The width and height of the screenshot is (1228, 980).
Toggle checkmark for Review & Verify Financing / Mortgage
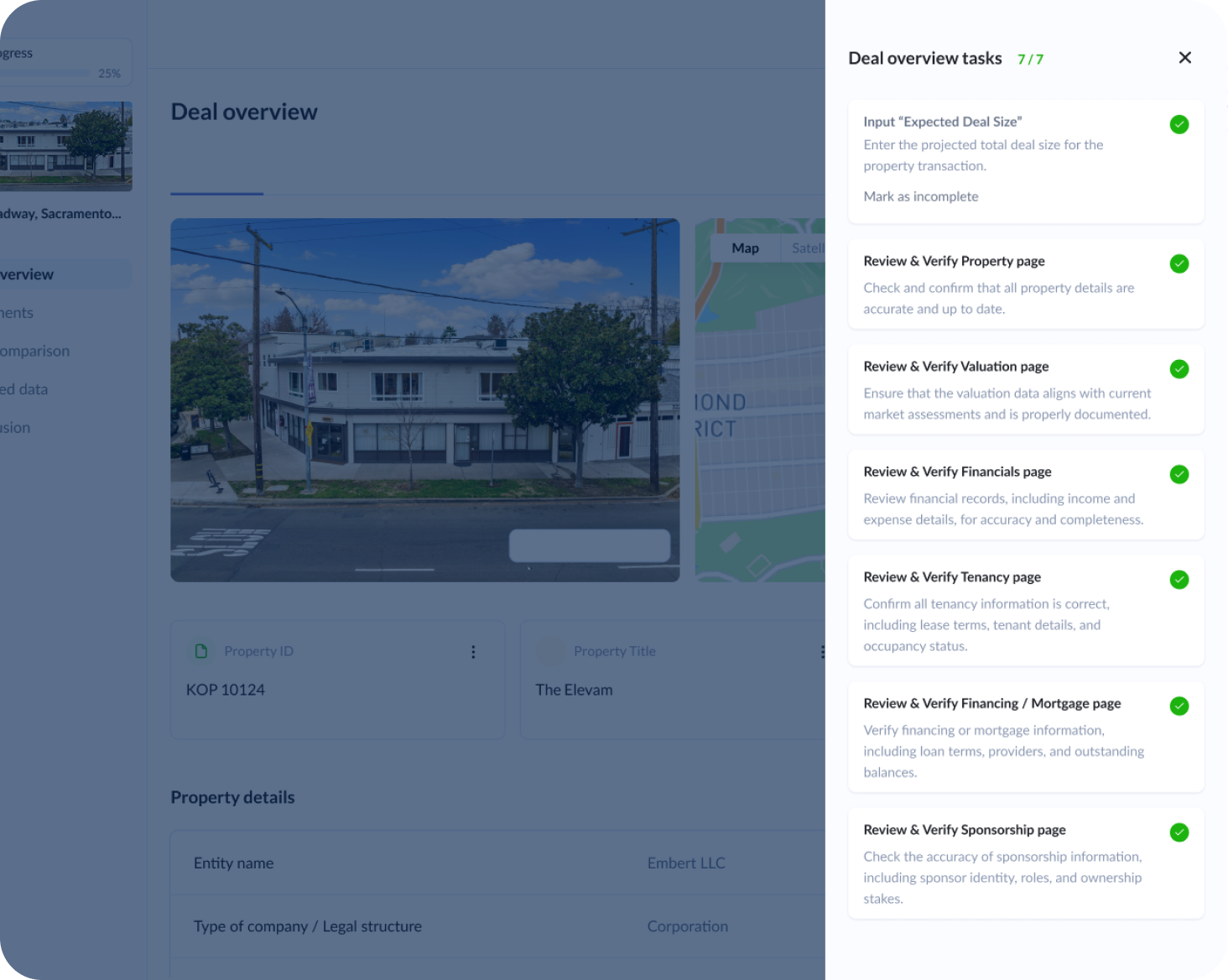(1179, 706)
